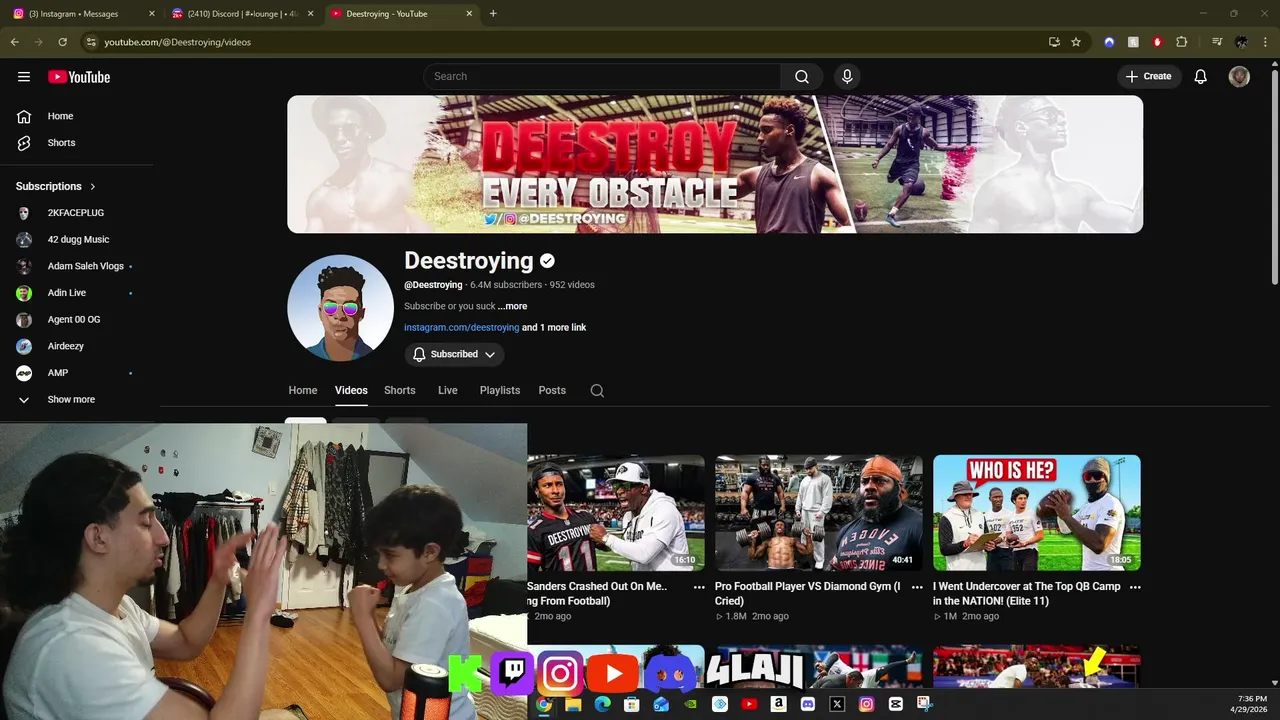Image resolution: width=1280 pixels, height=720 pixels.
Task: Open the Home icon in the sidebar
Action: 24,116
